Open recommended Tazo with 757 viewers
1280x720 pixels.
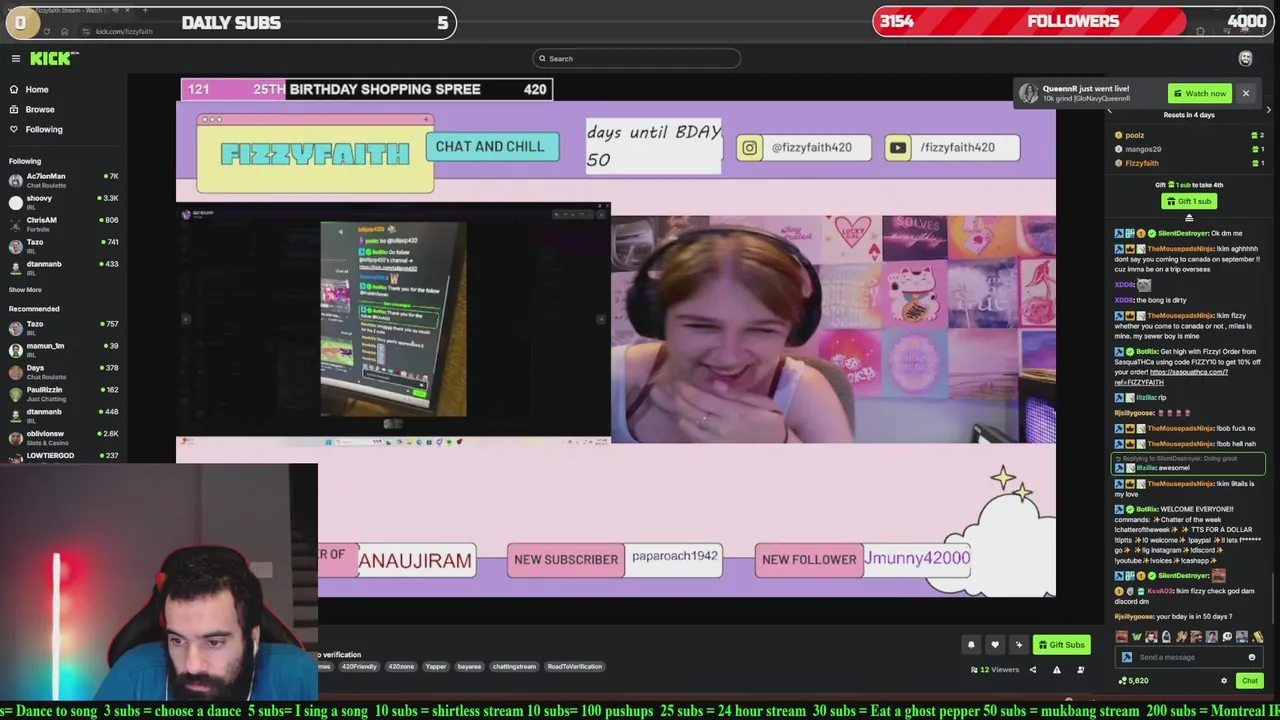coord(64,328)
